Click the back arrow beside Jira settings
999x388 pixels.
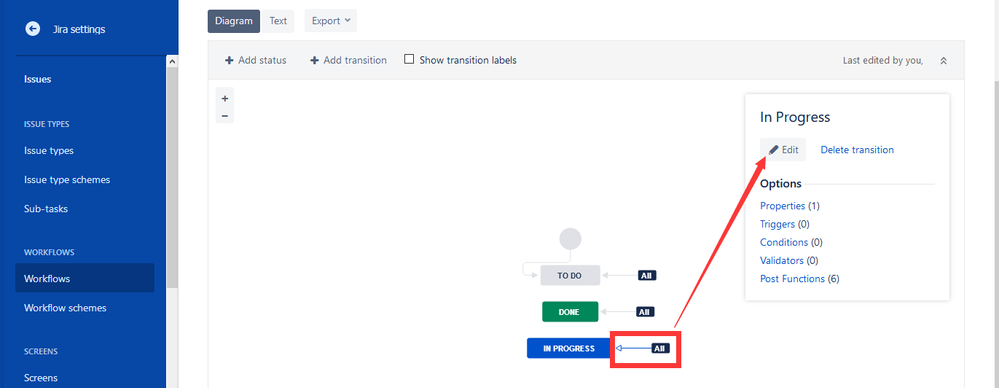coord(32,29)
